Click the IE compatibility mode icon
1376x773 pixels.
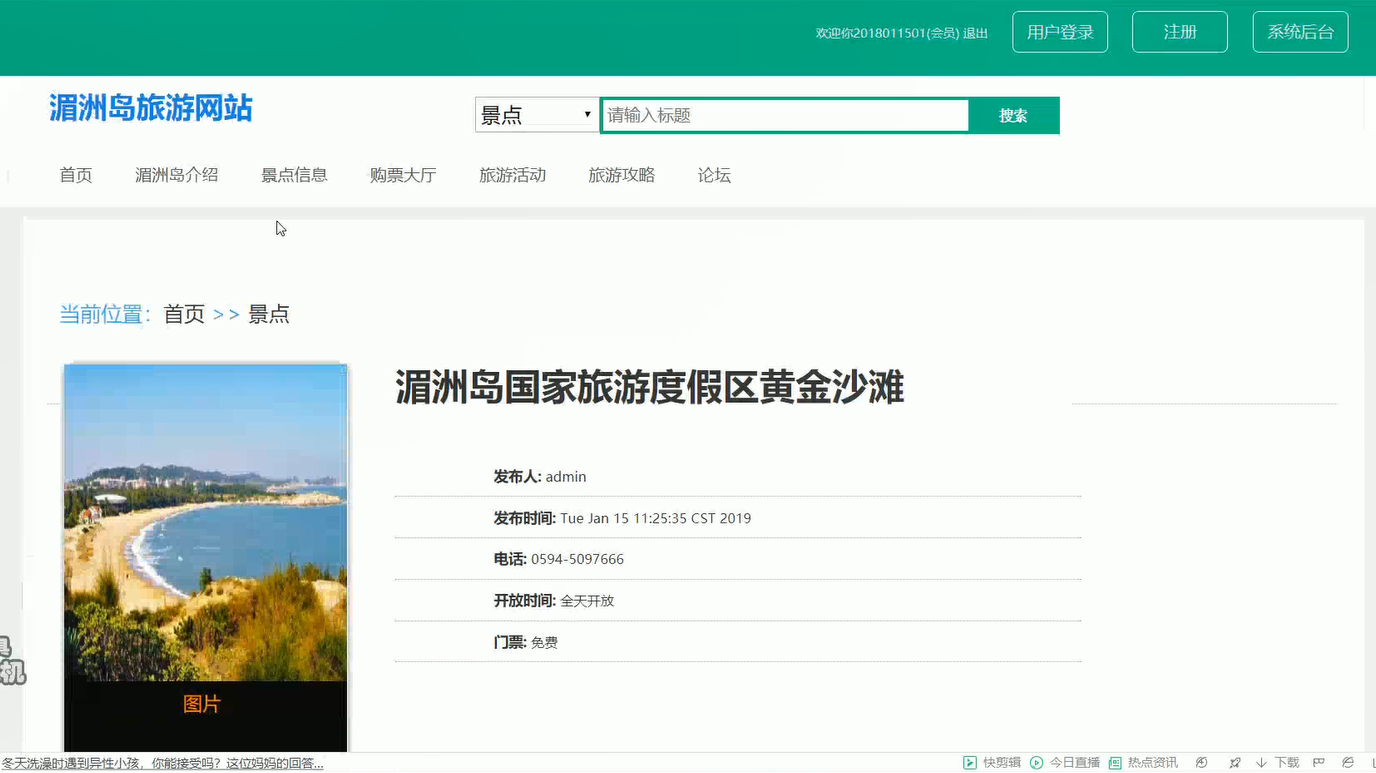1348,763
